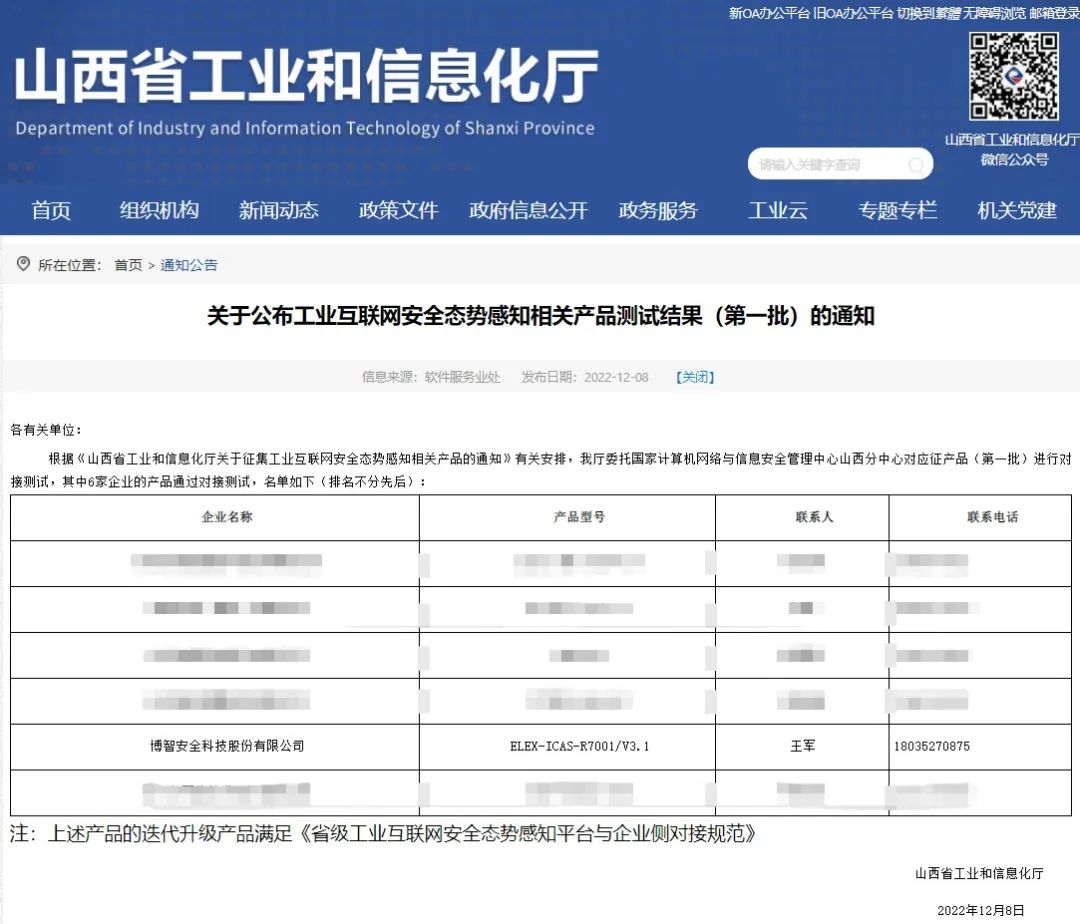Click the 联系电话 column header
The width and height of the screenshot is (1080, 924).
click(993, 517)
